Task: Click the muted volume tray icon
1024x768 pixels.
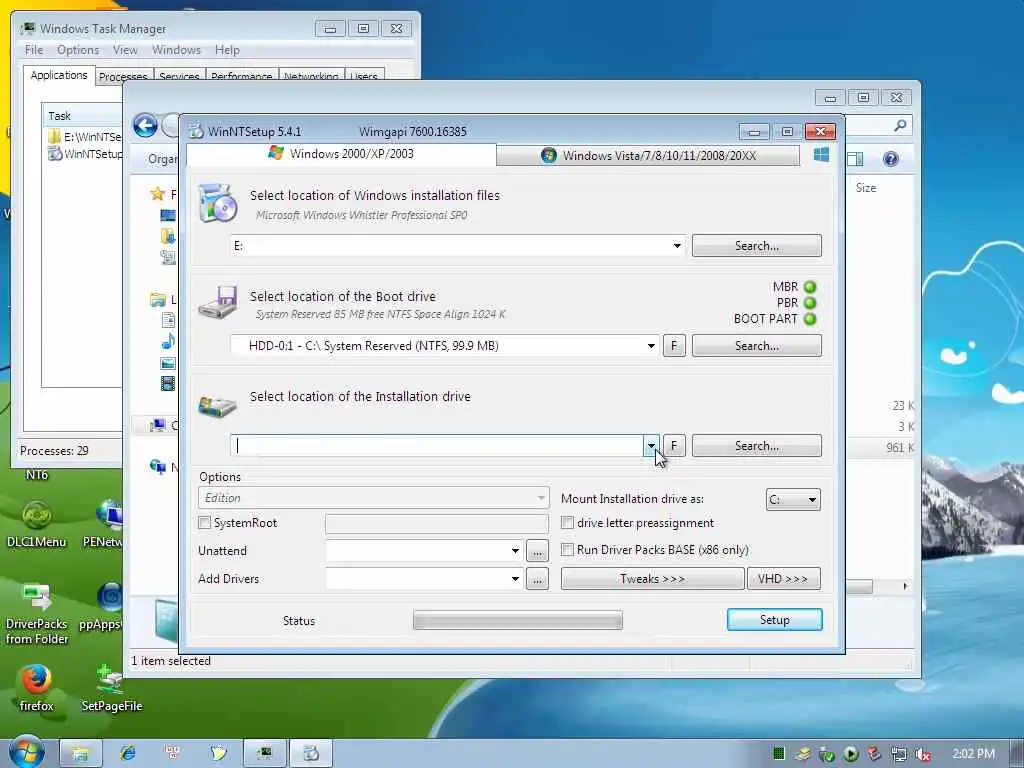Action: 923,754
